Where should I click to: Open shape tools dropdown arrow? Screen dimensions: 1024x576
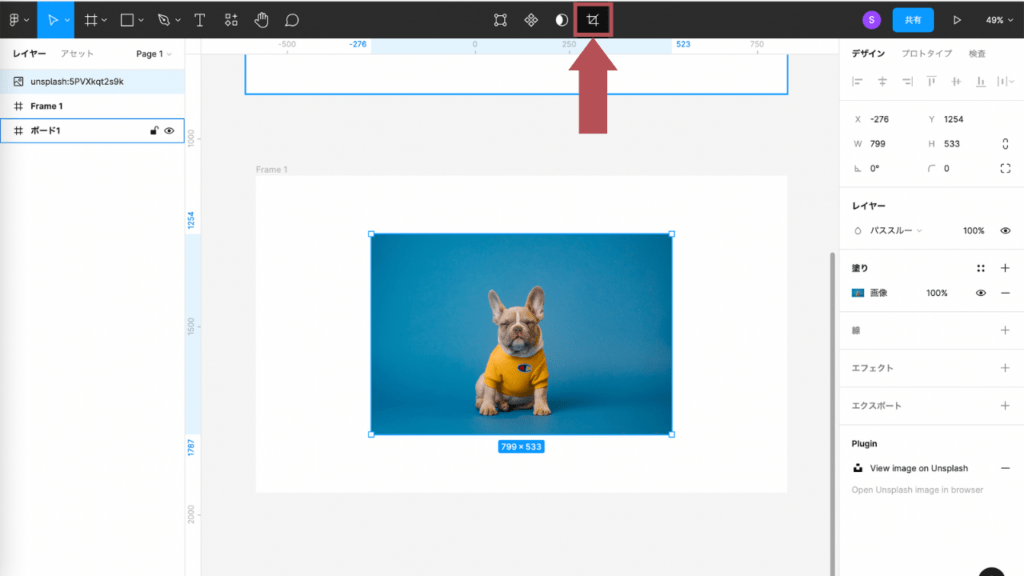point(140,21)
